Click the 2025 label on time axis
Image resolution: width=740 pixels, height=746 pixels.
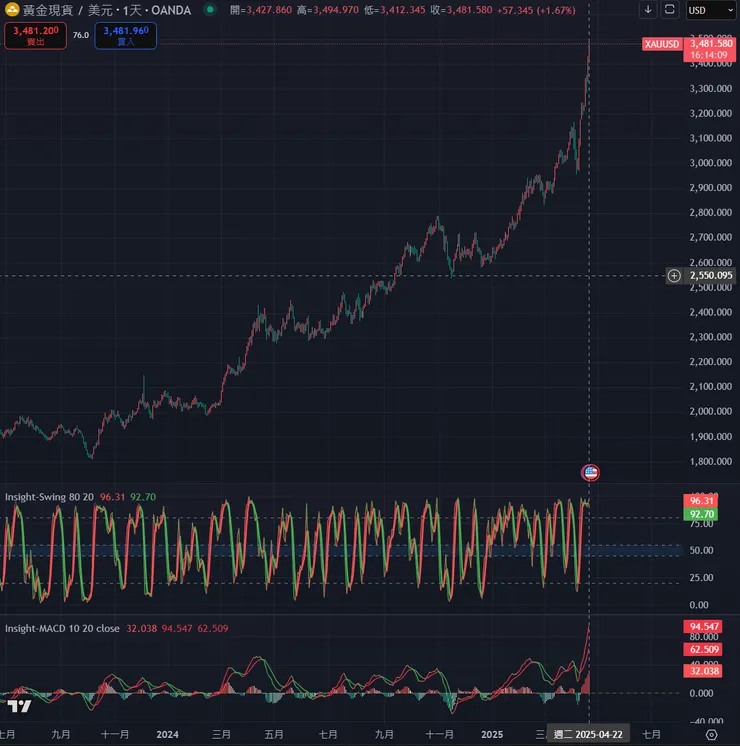tap(492, 735)
